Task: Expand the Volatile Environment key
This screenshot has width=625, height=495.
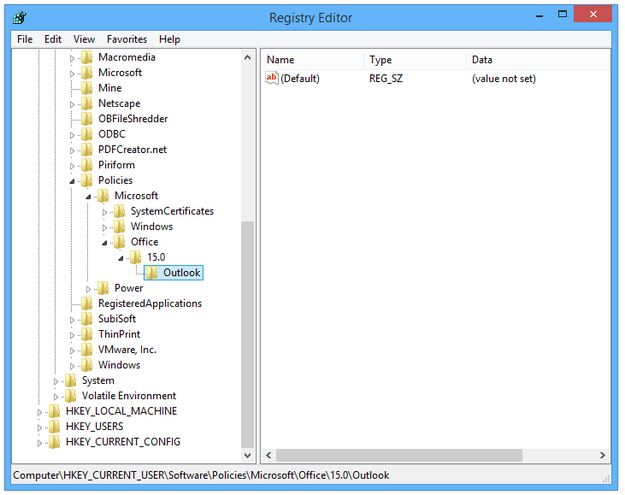Action: click(56, 397)
